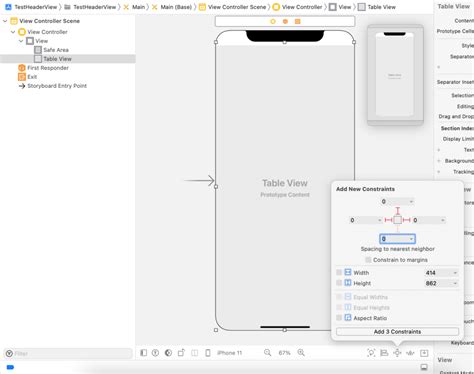
Task: Change the device orientation icon
Action: [x=181, y=353]
